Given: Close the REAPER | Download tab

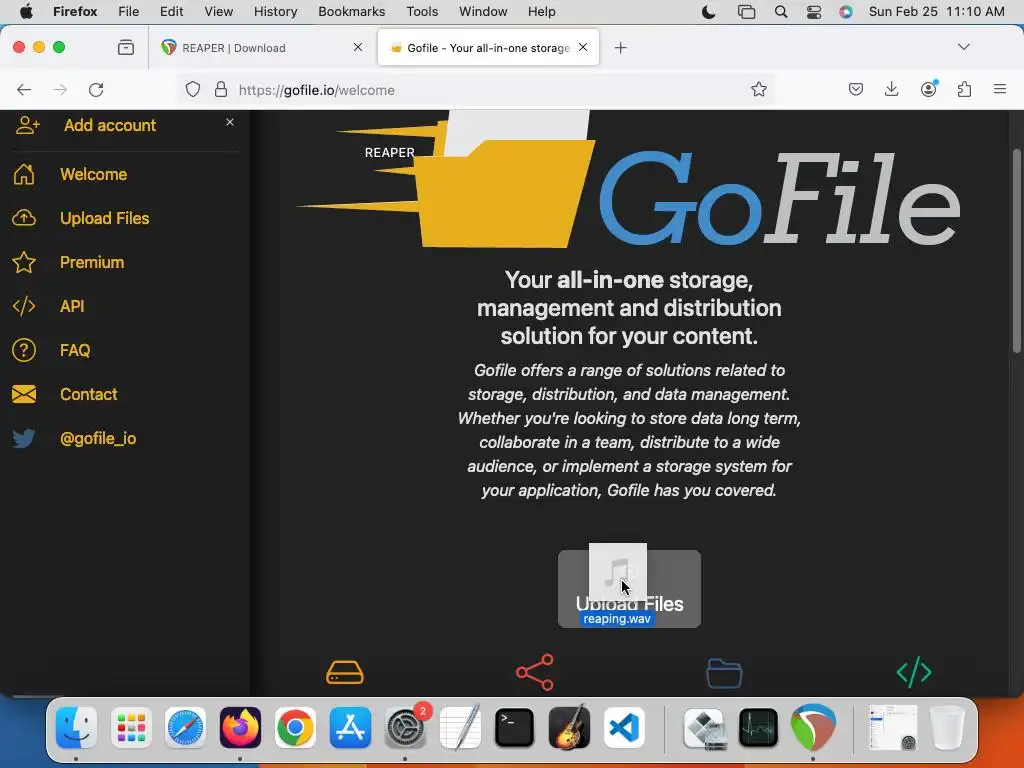Looking at the screenshot, I should (358, 47).
